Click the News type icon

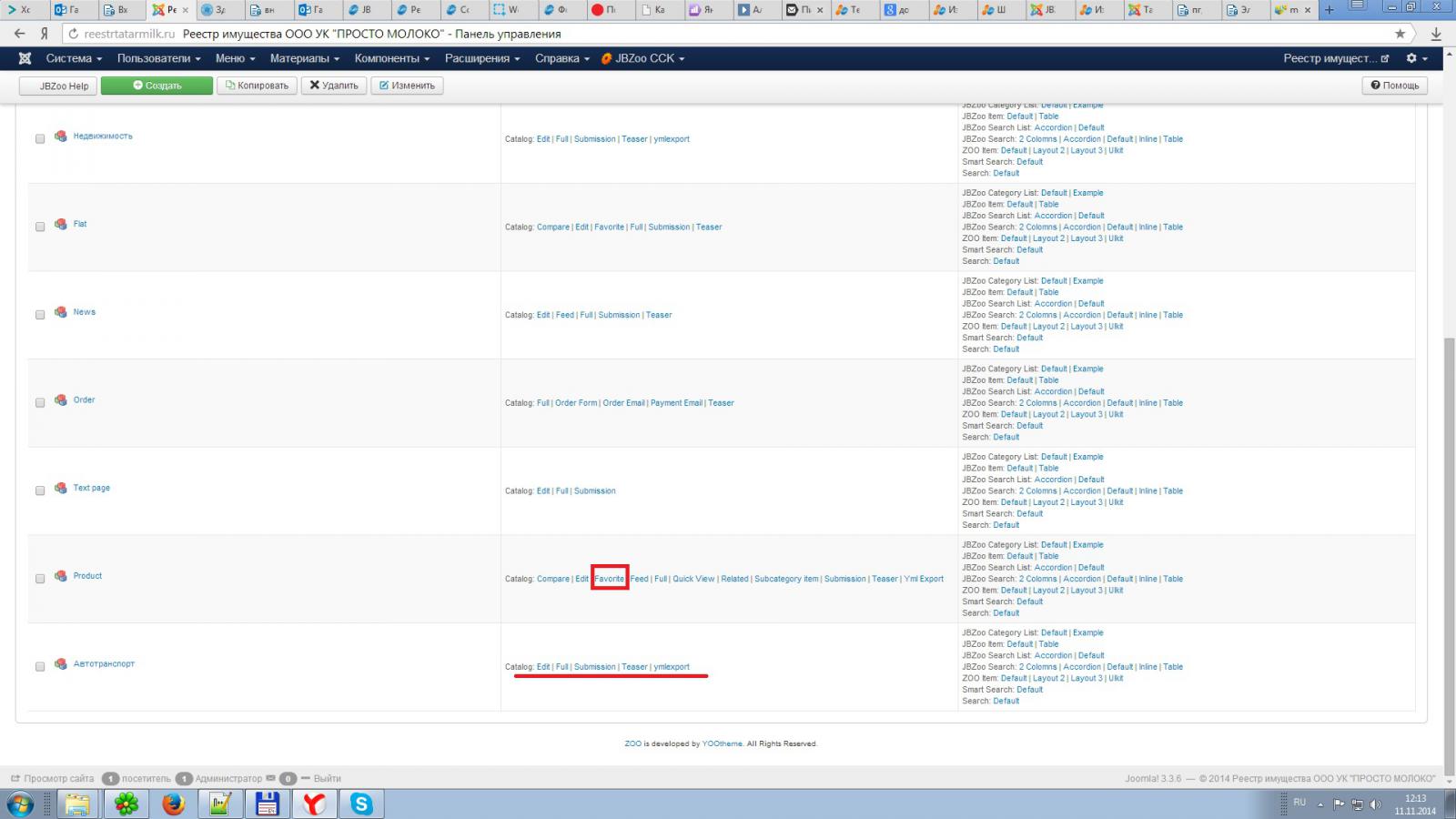coord(61,312)
